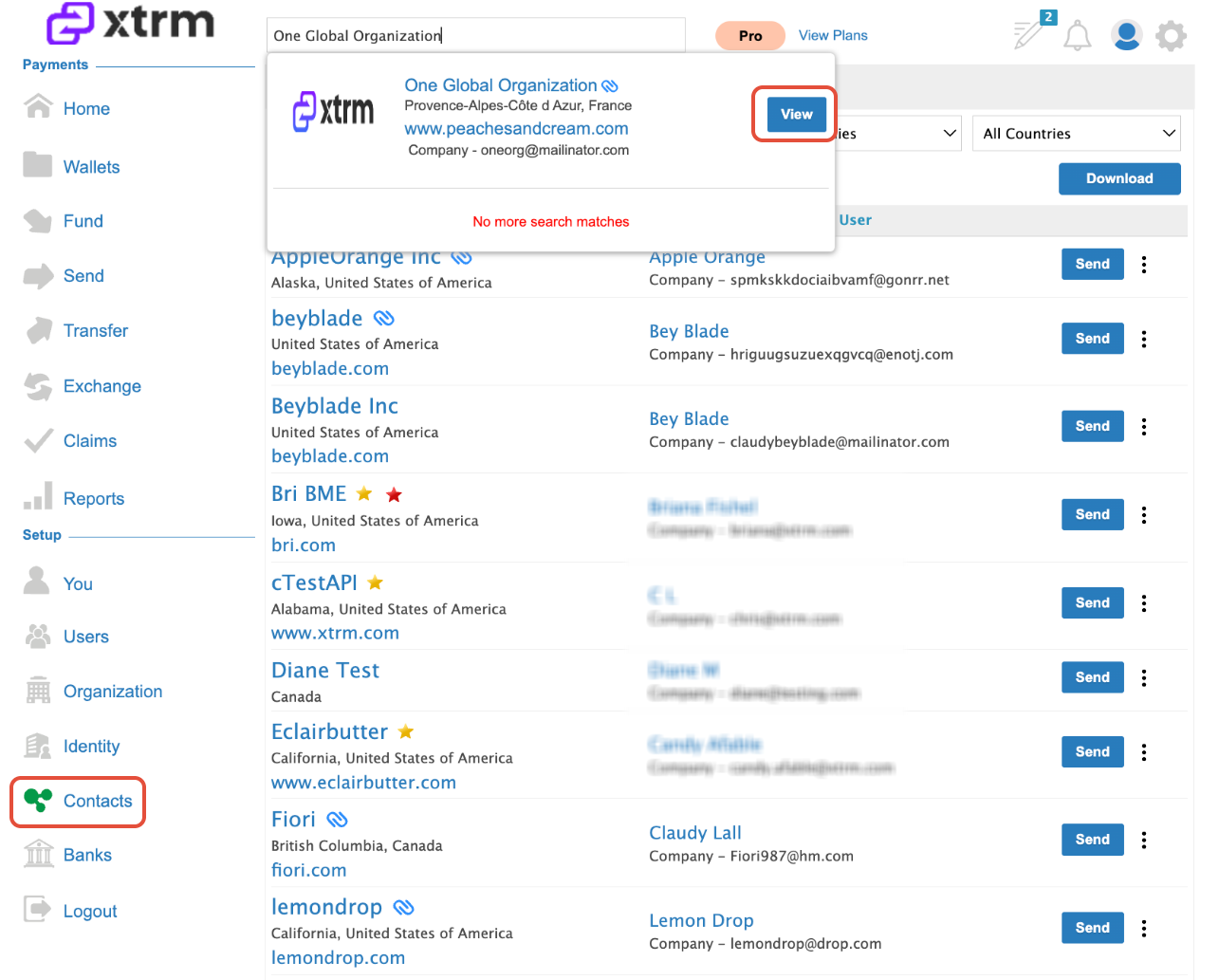Open the Diane Test contact name
Viewport: 1219px width, 980px height.
tap(325, 671)
